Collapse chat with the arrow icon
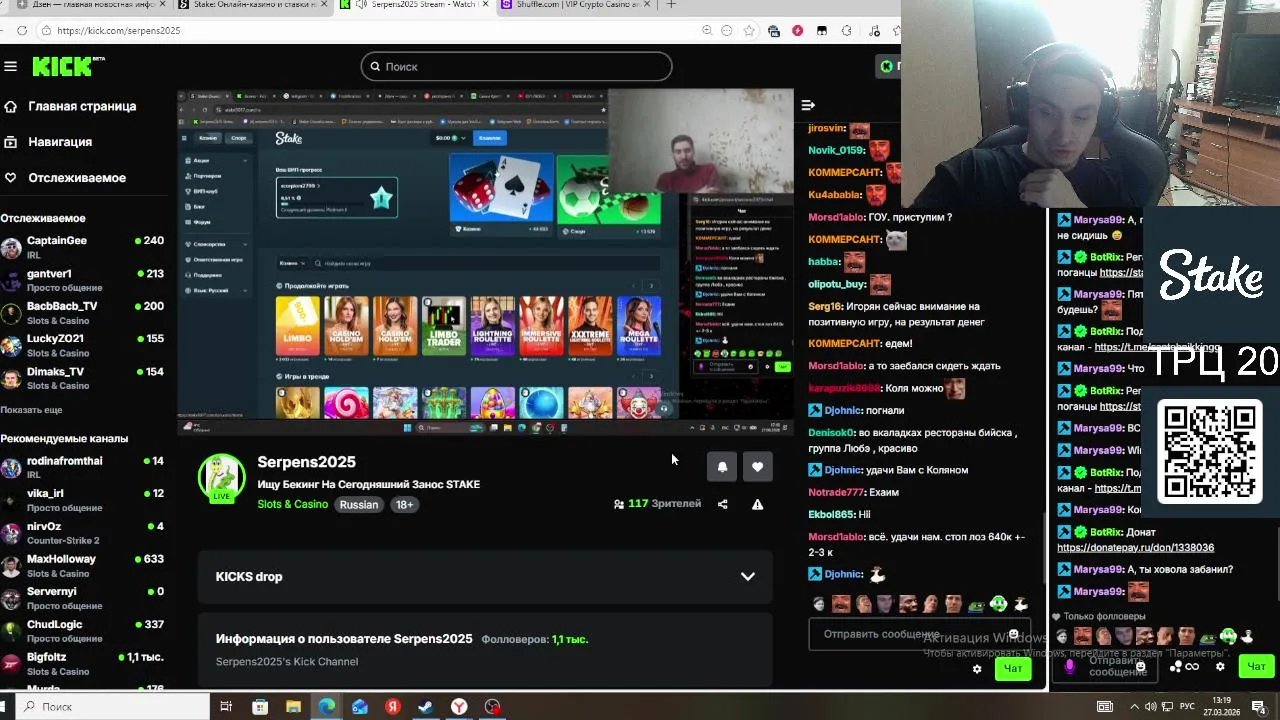 808,105
